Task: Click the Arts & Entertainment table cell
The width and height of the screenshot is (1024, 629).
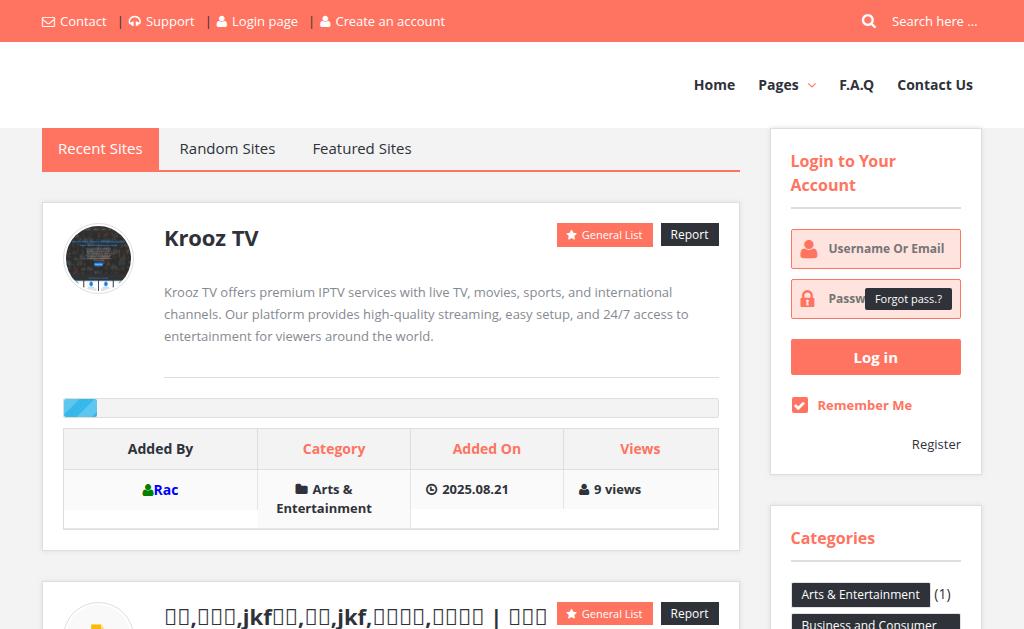Action: click(x=334, y=499)
